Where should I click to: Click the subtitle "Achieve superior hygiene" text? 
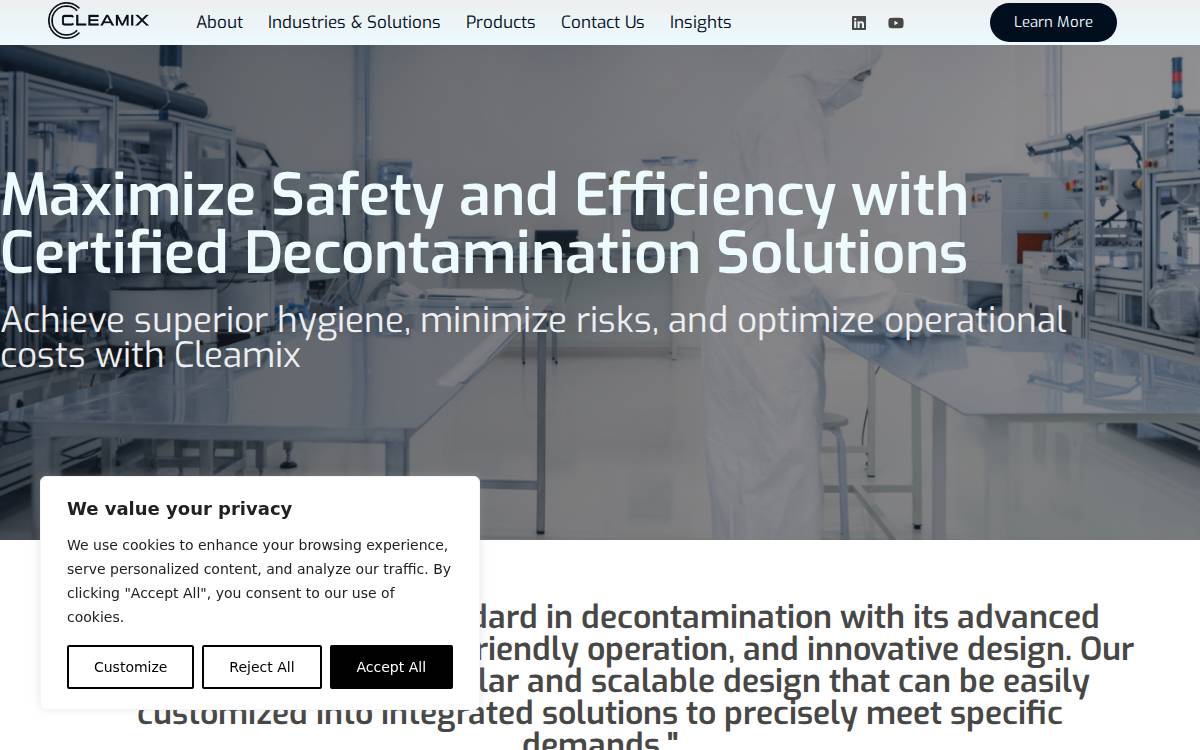tap(534, 337)
